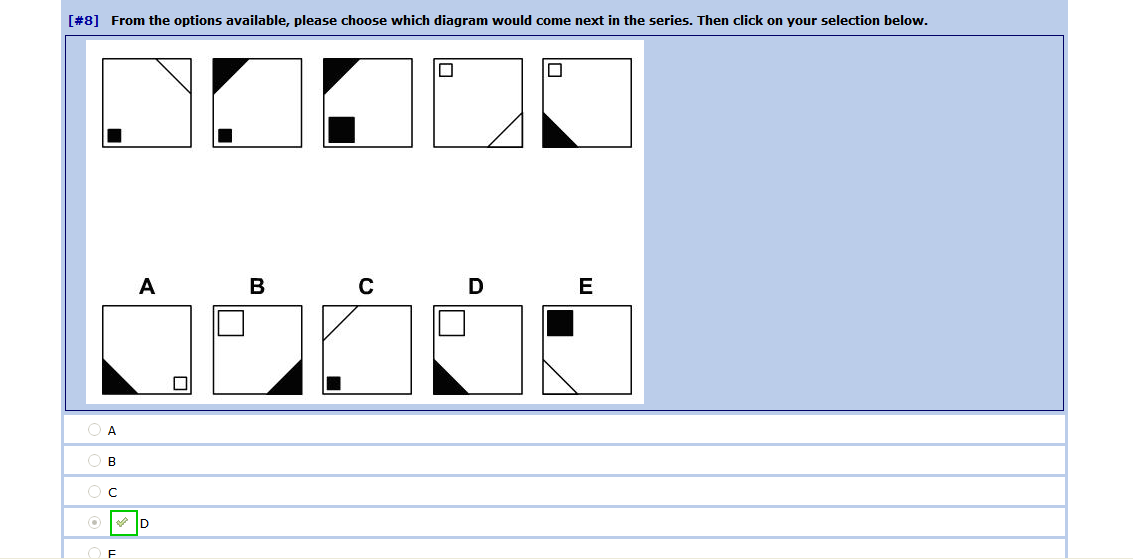Click option diagram D thumbnail

tap(478, 350)
